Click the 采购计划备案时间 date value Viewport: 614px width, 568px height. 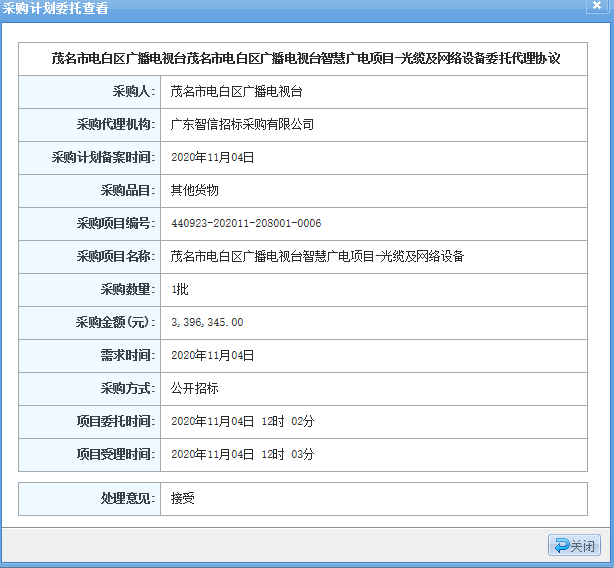(213, 157)
